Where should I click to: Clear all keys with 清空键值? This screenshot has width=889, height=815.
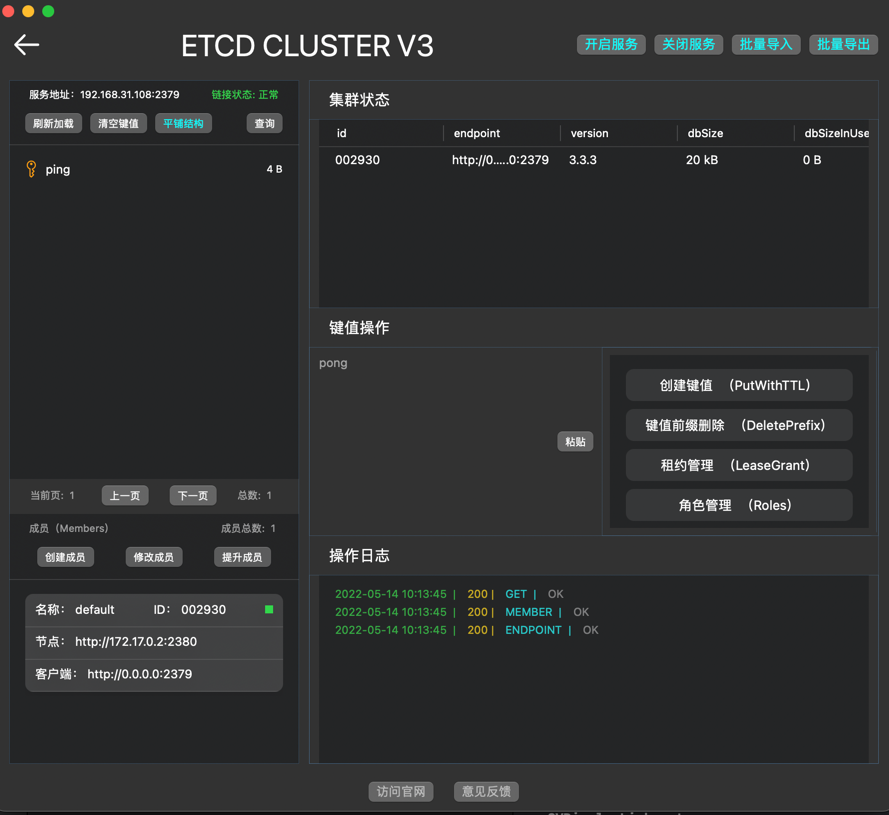[x=116, y=122]
